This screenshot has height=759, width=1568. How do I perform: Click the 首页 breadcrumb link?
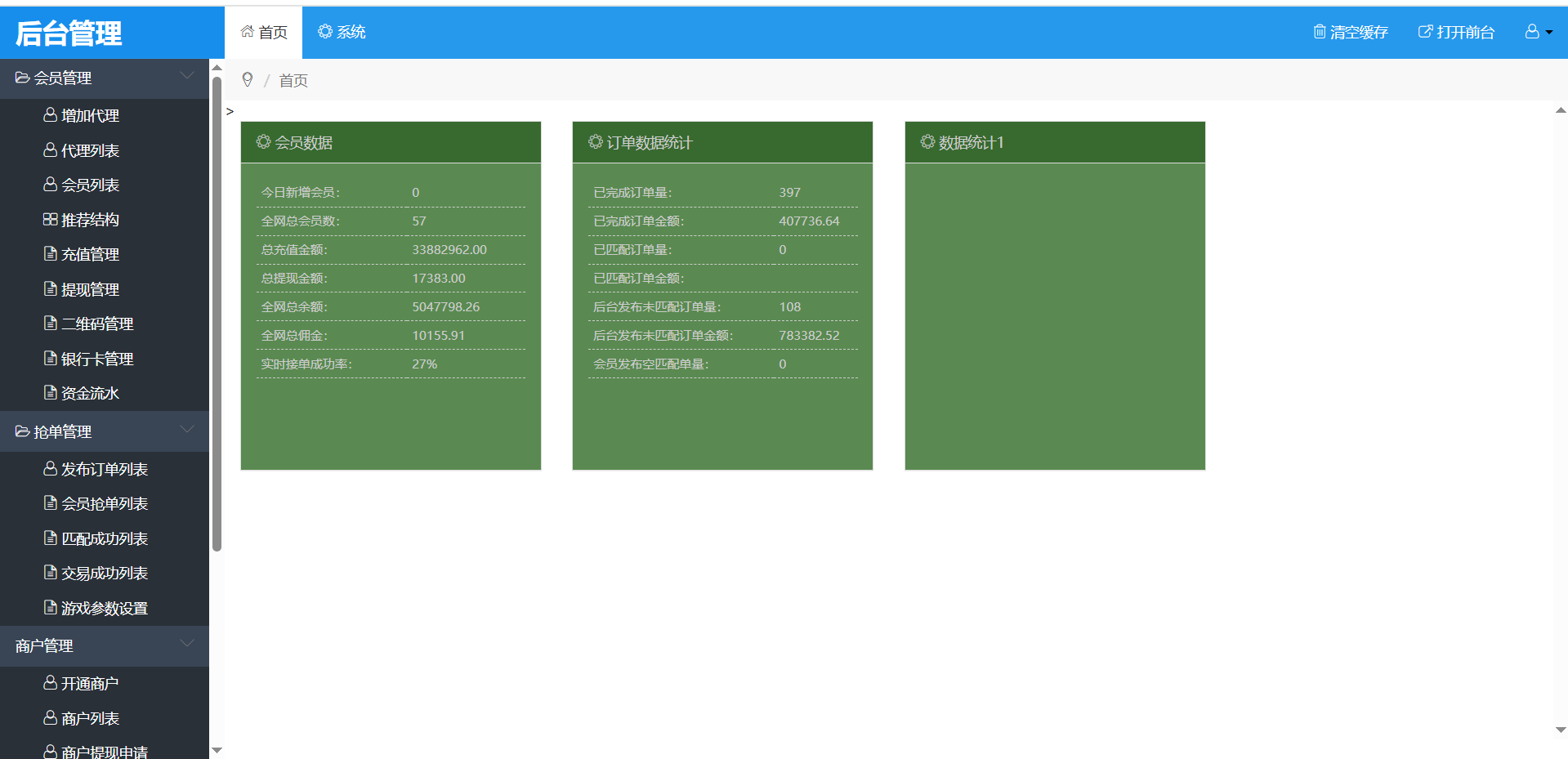pos(293,80)
